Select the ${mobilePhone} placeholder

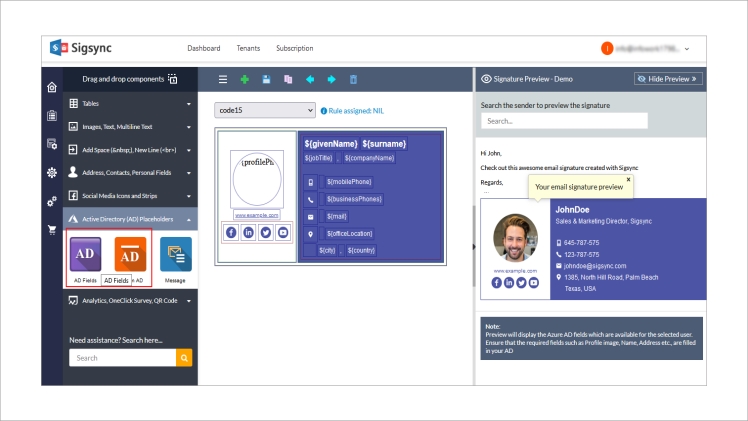(349, 182)
